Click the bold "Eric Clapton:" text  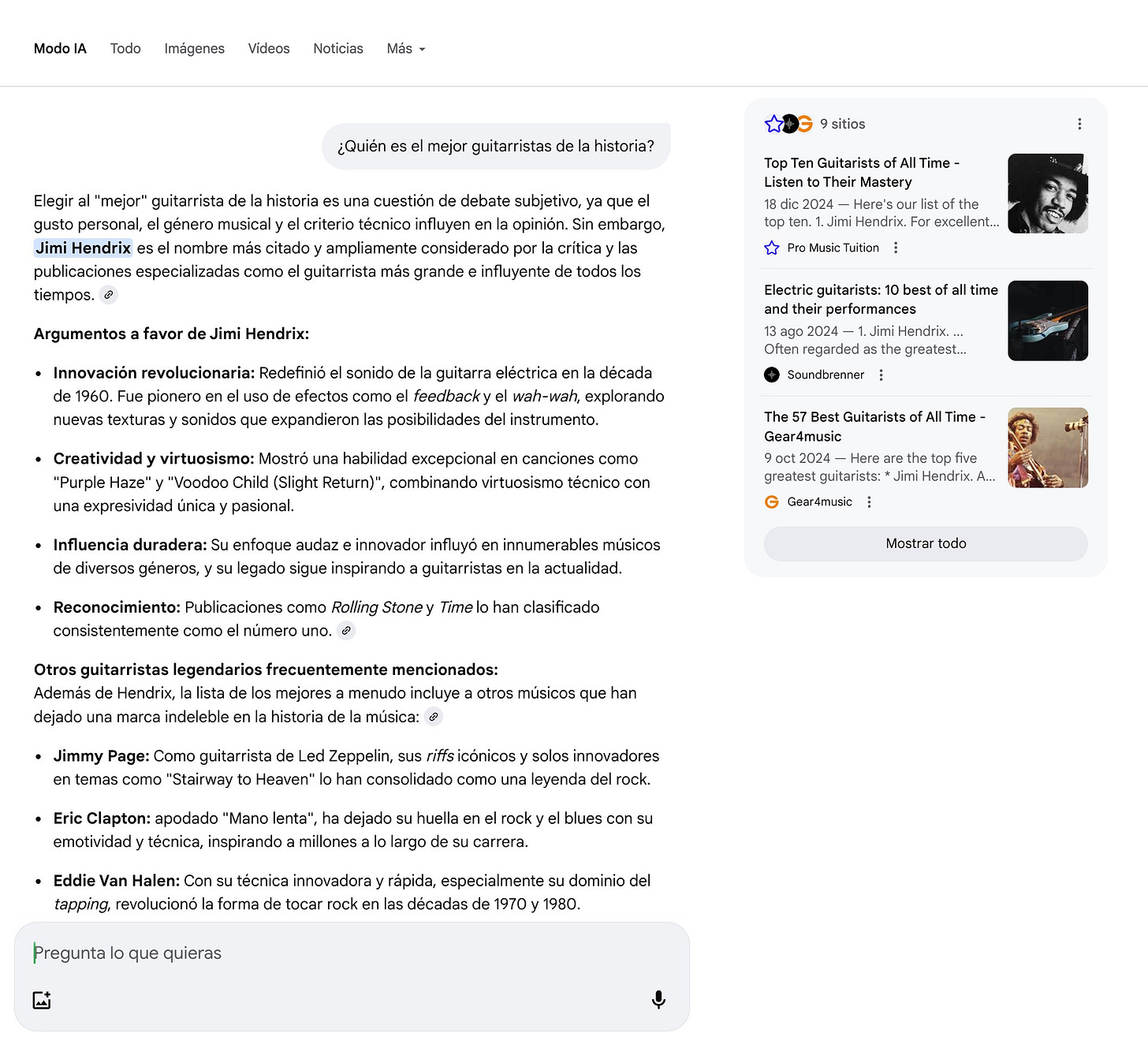102,818
